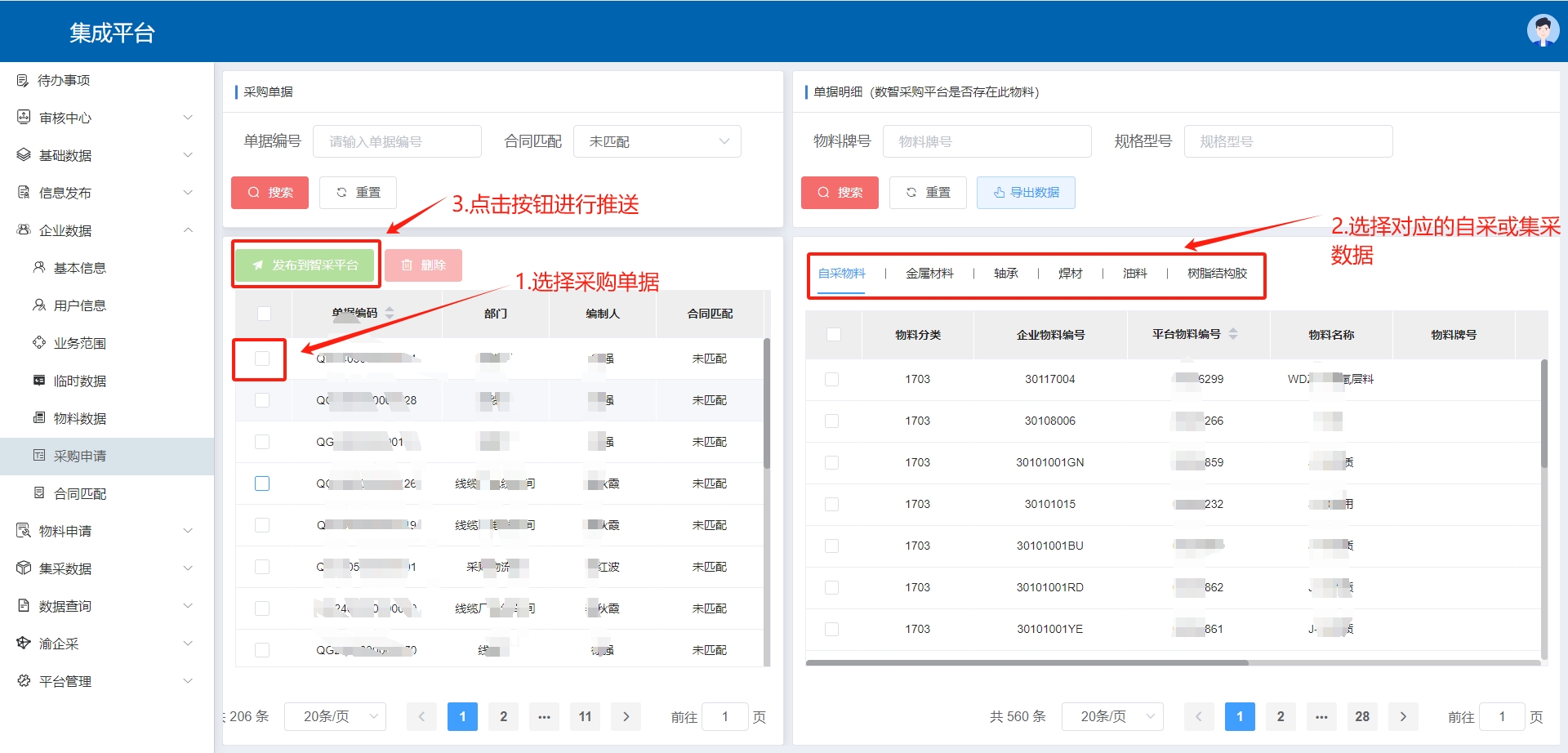Viewport: 1568px width, 753px height.
Task: Click the user avatar icon in header
Action: click(1542, 31)
